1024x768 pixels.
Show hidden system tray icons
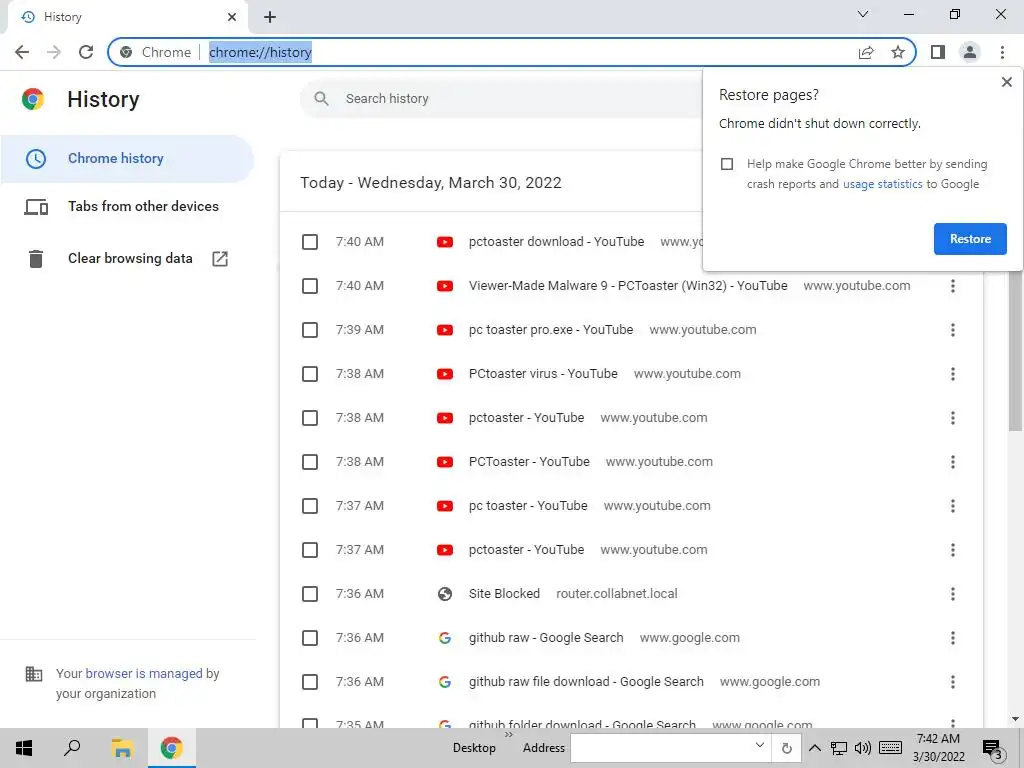[x=814, y=748]
